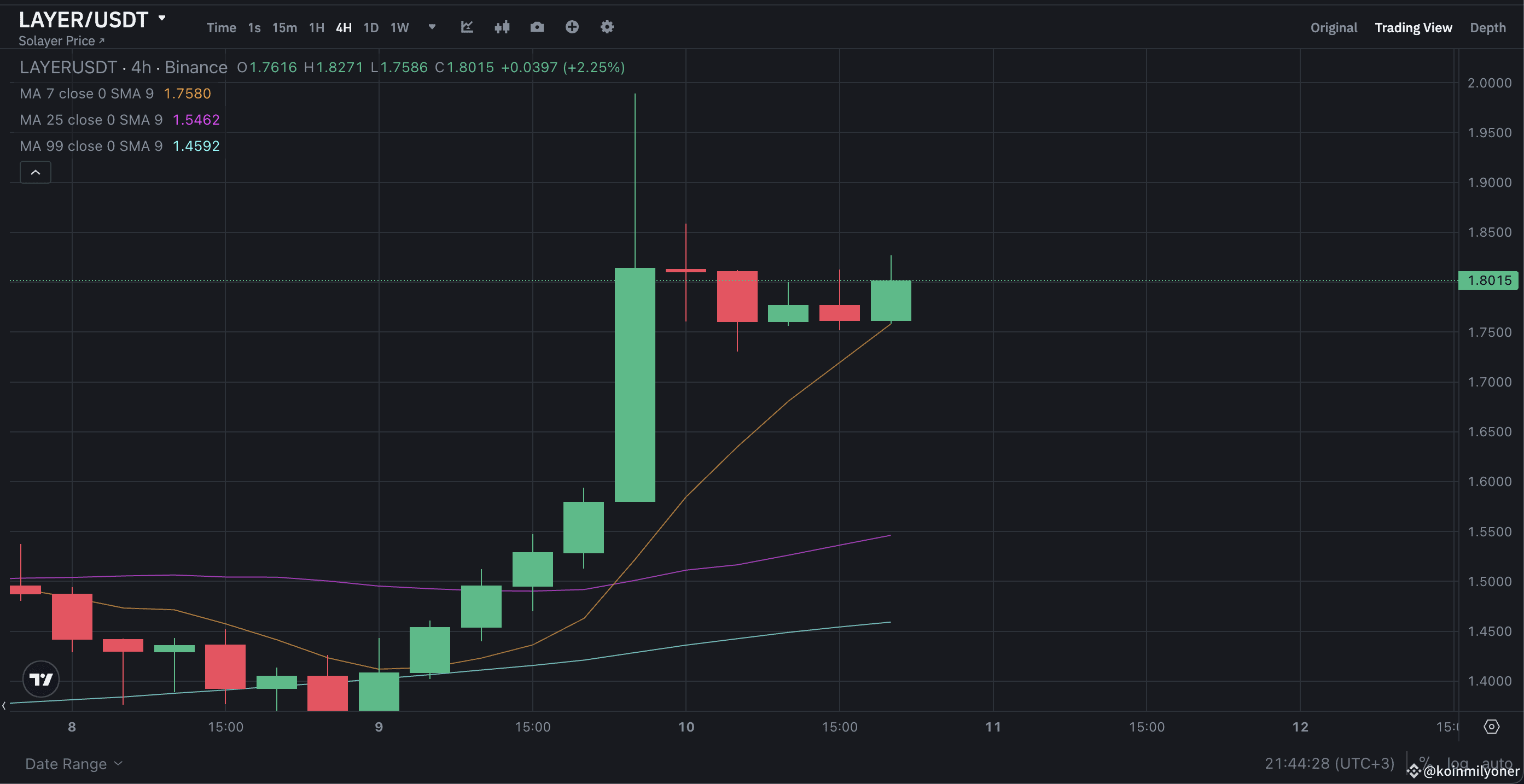Collapse the moving average legend panel
1524x784 pixels.
[35, 172]
